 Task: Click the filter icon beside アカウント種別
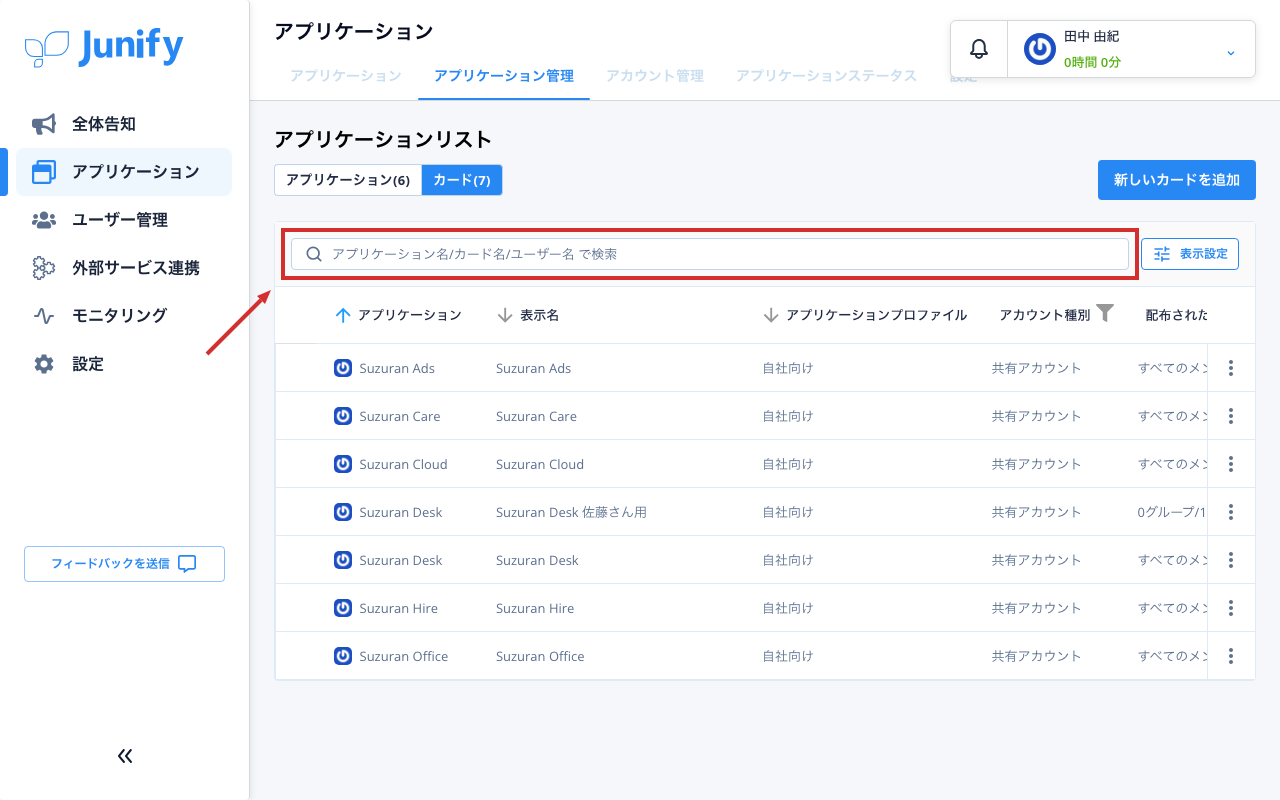coord(1105,313)
